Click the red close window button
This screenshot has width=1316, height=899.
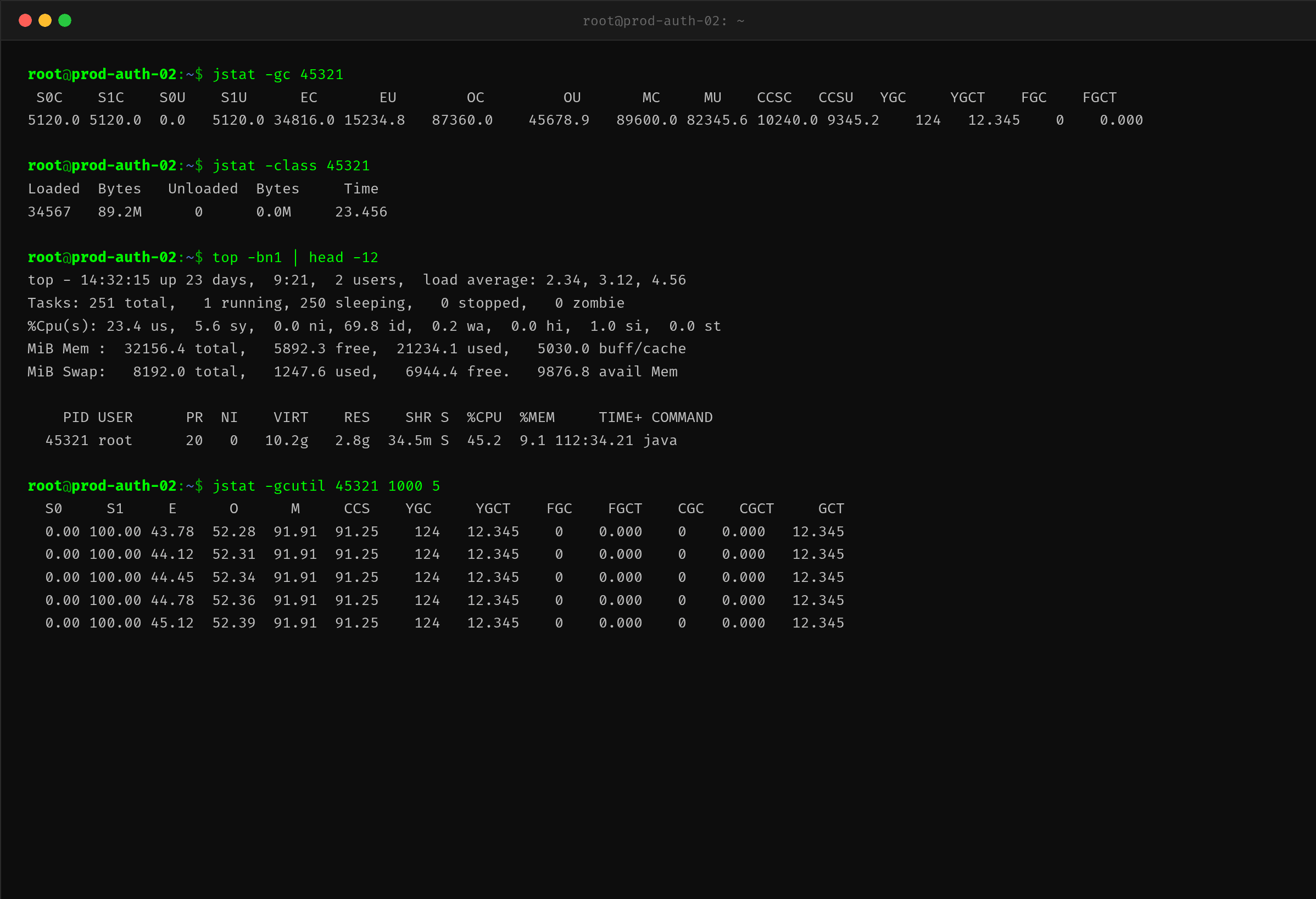point(25,20)
